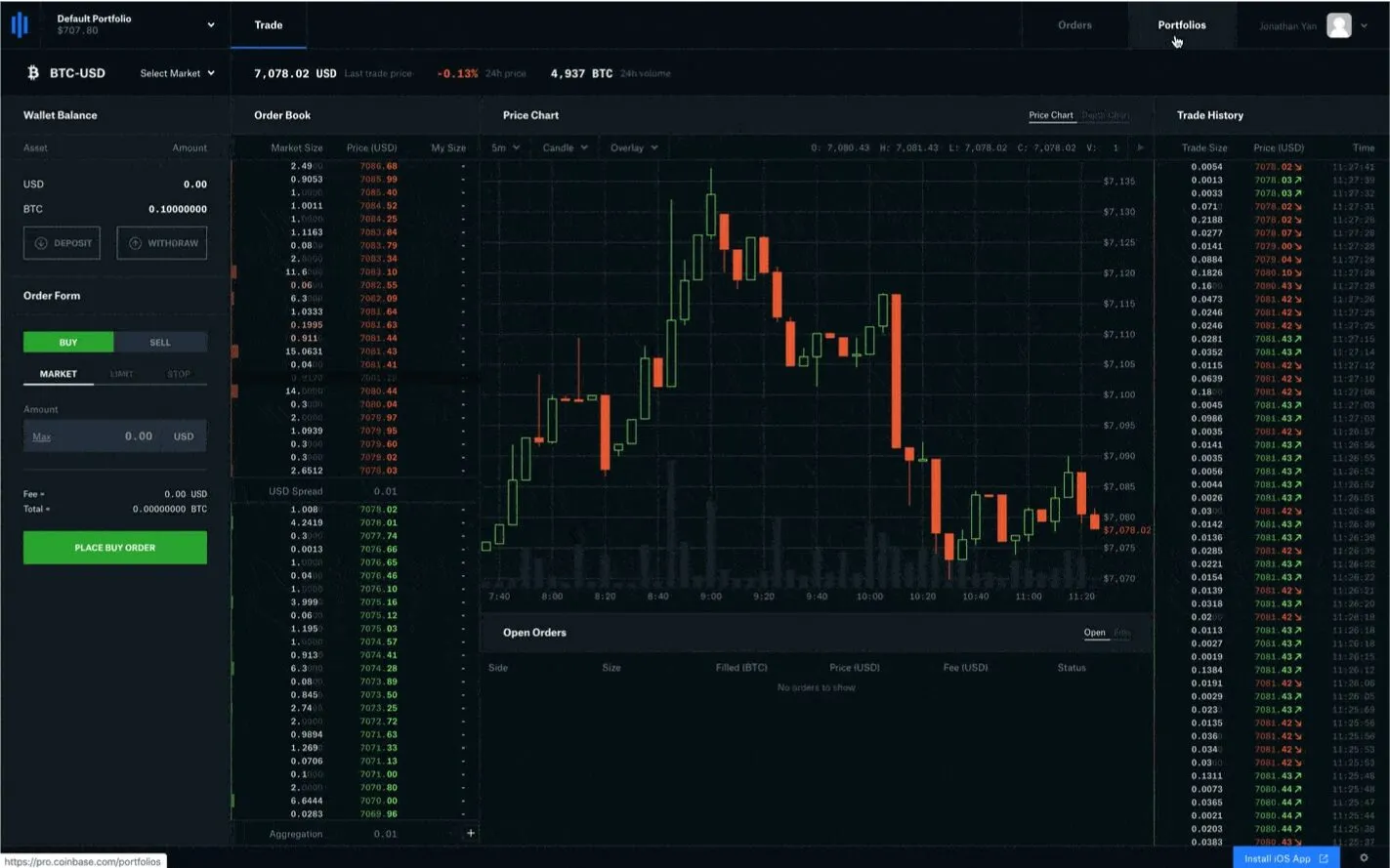Click the Withdraw icon in Wallet Balance
1390x868 pixels.
coord(134,242)
